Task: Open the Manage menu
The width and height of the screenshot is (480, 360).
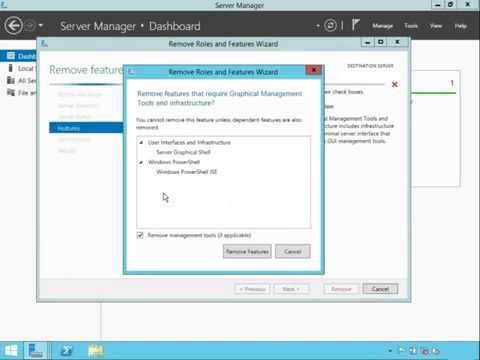Action: (x=382, y=26)
